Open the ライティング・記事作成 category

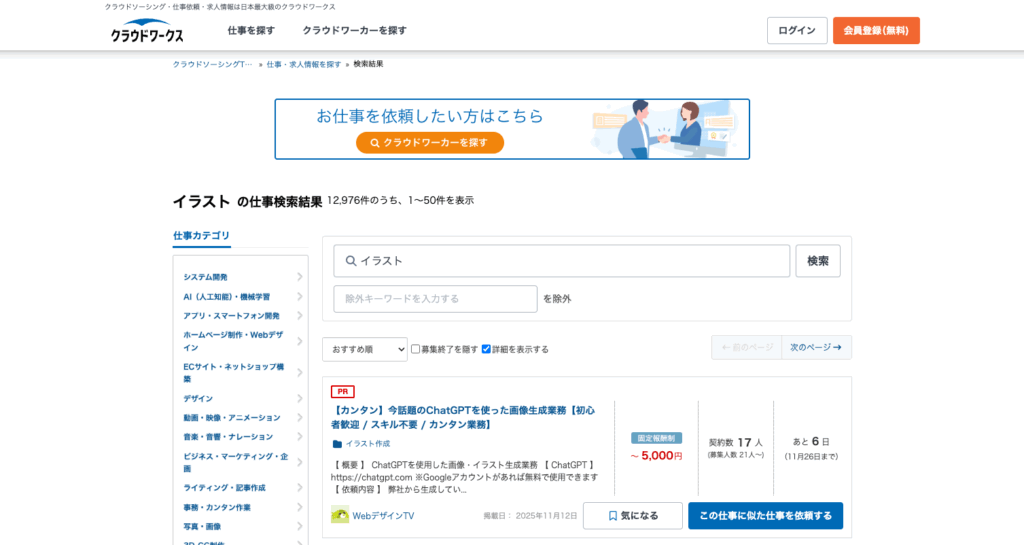[x=224, y=488]
